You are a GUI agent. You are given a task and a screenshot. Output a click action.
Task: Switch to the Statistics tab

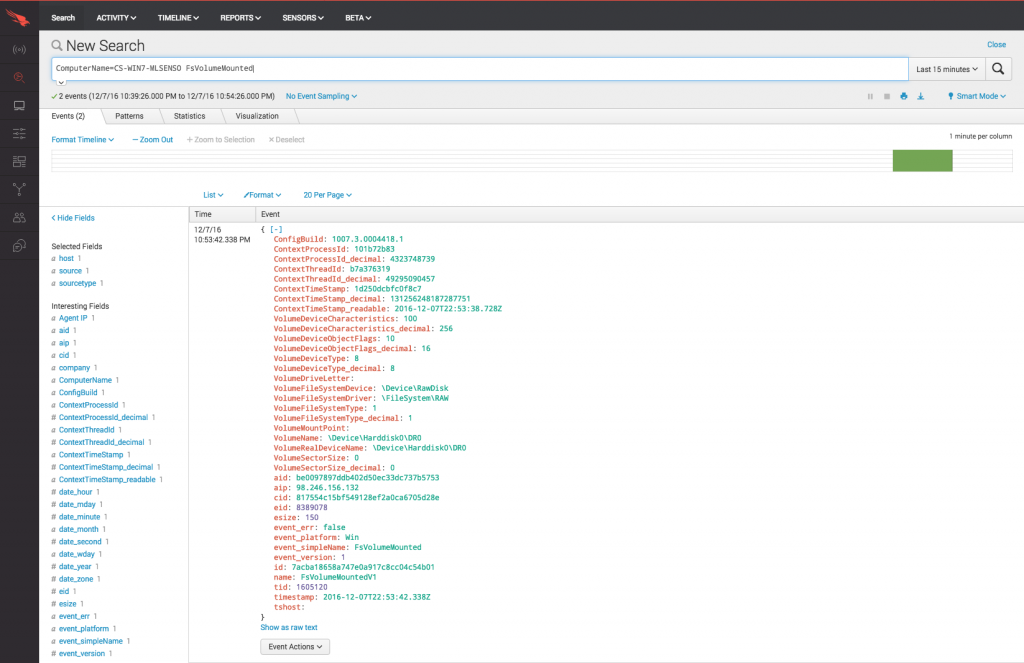coord(189,116)
